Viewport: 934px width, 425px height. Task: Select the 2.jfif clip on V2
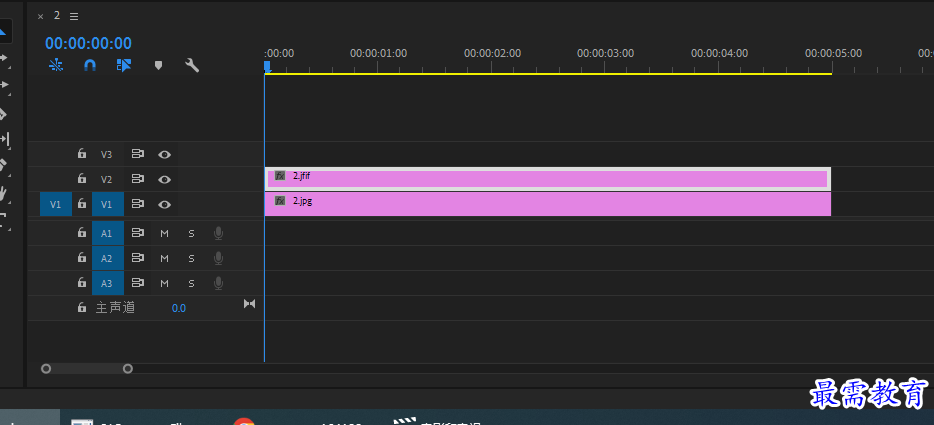547,179
